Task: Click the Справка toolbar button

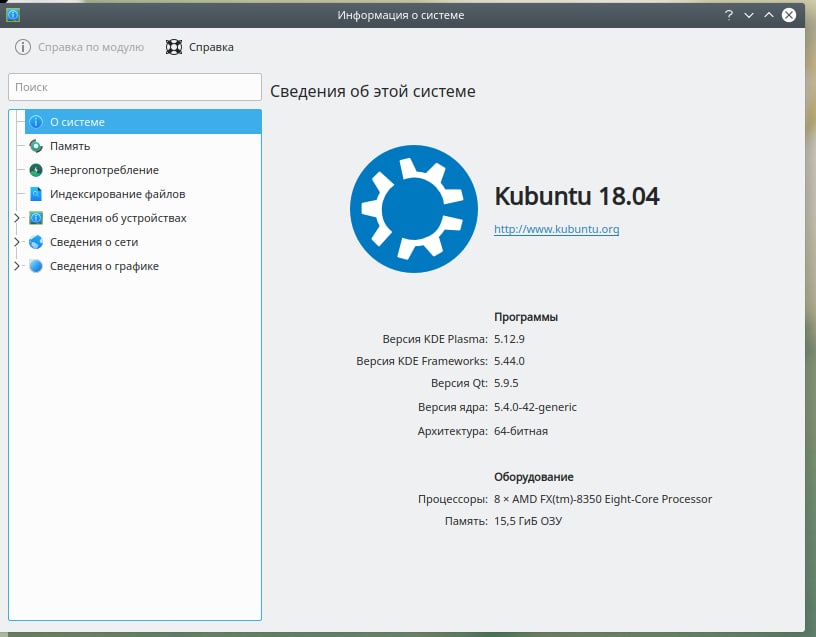Action: tap(200, 47)
